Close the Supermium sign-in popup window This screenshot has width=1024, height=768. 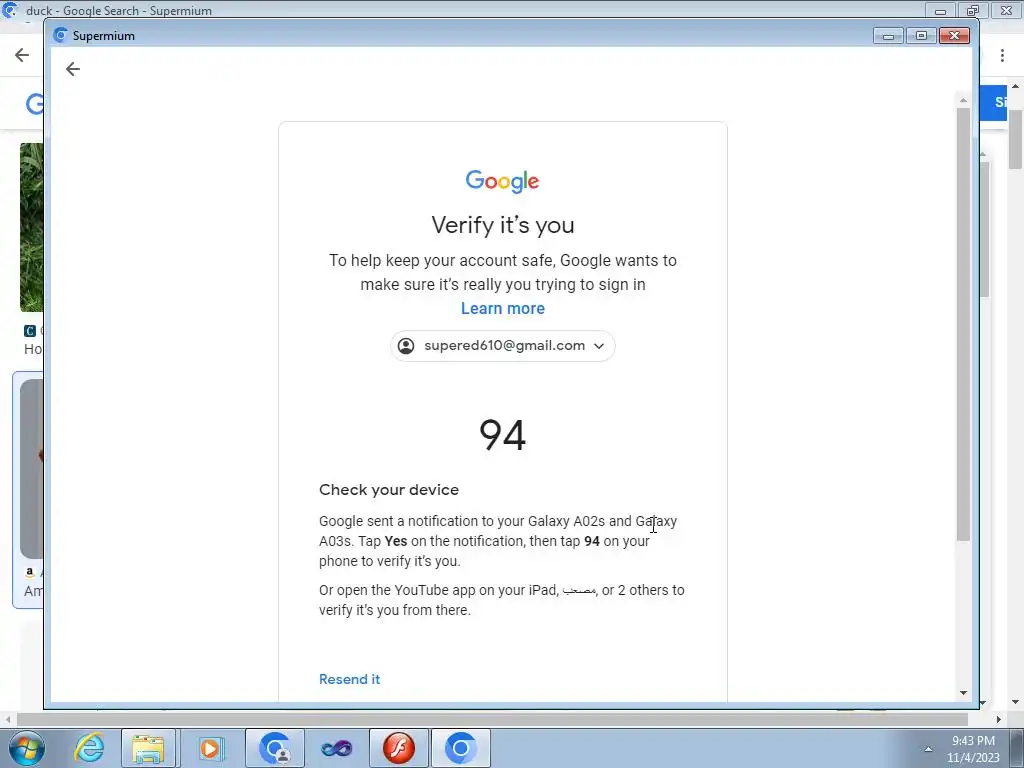coord(954,35)
